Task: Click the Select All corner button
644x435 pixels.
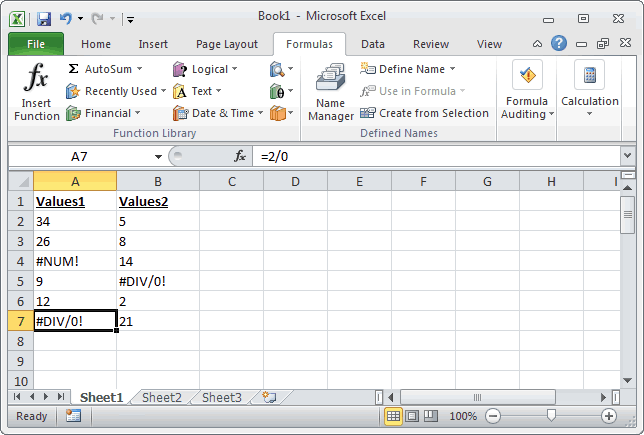Action: pyautogui.click(x=21, y=181)
